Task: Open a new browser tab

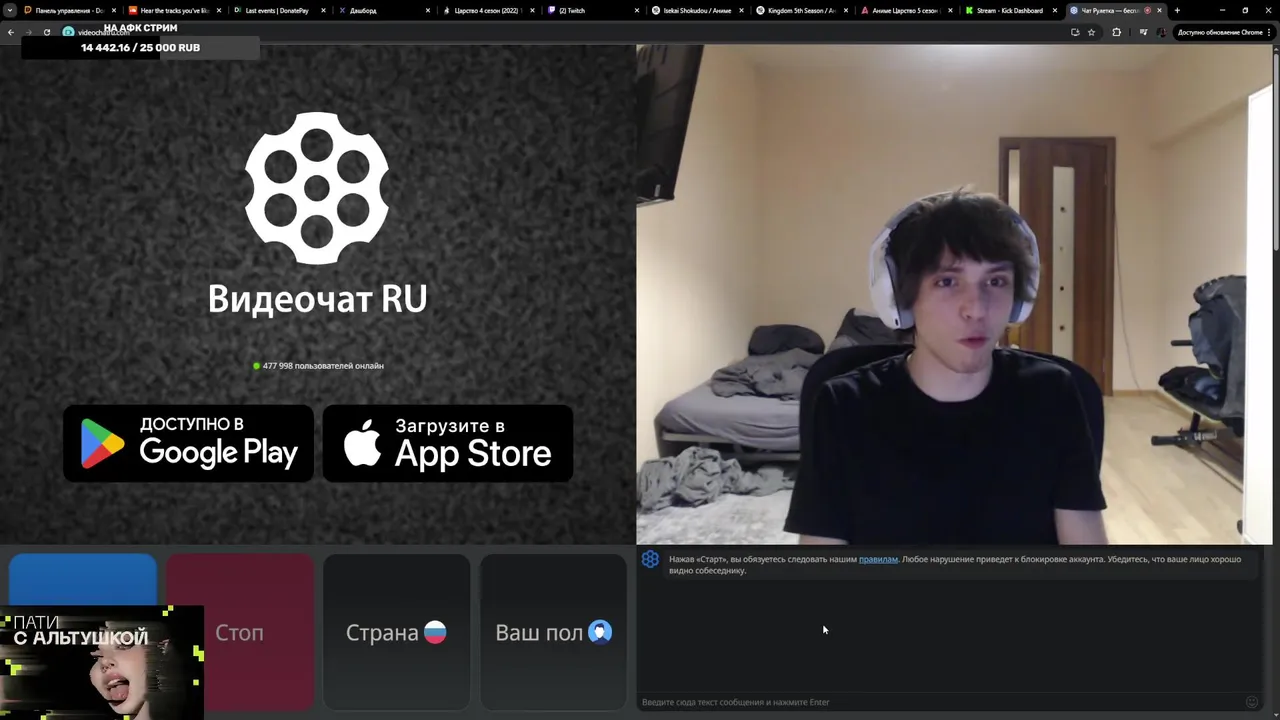Action: (1177, 10)
